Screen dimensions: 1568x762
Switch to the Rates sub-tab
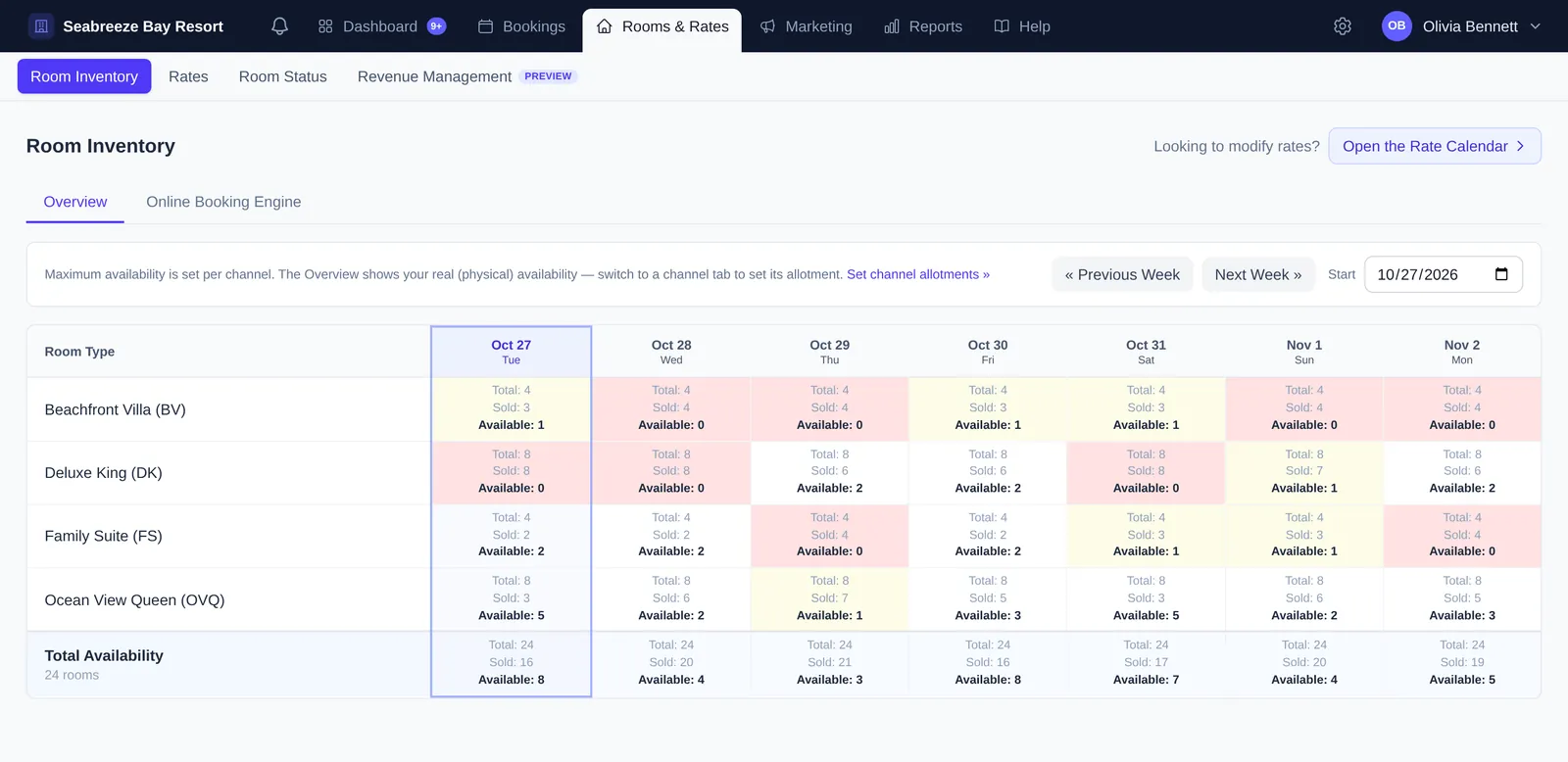188,76
